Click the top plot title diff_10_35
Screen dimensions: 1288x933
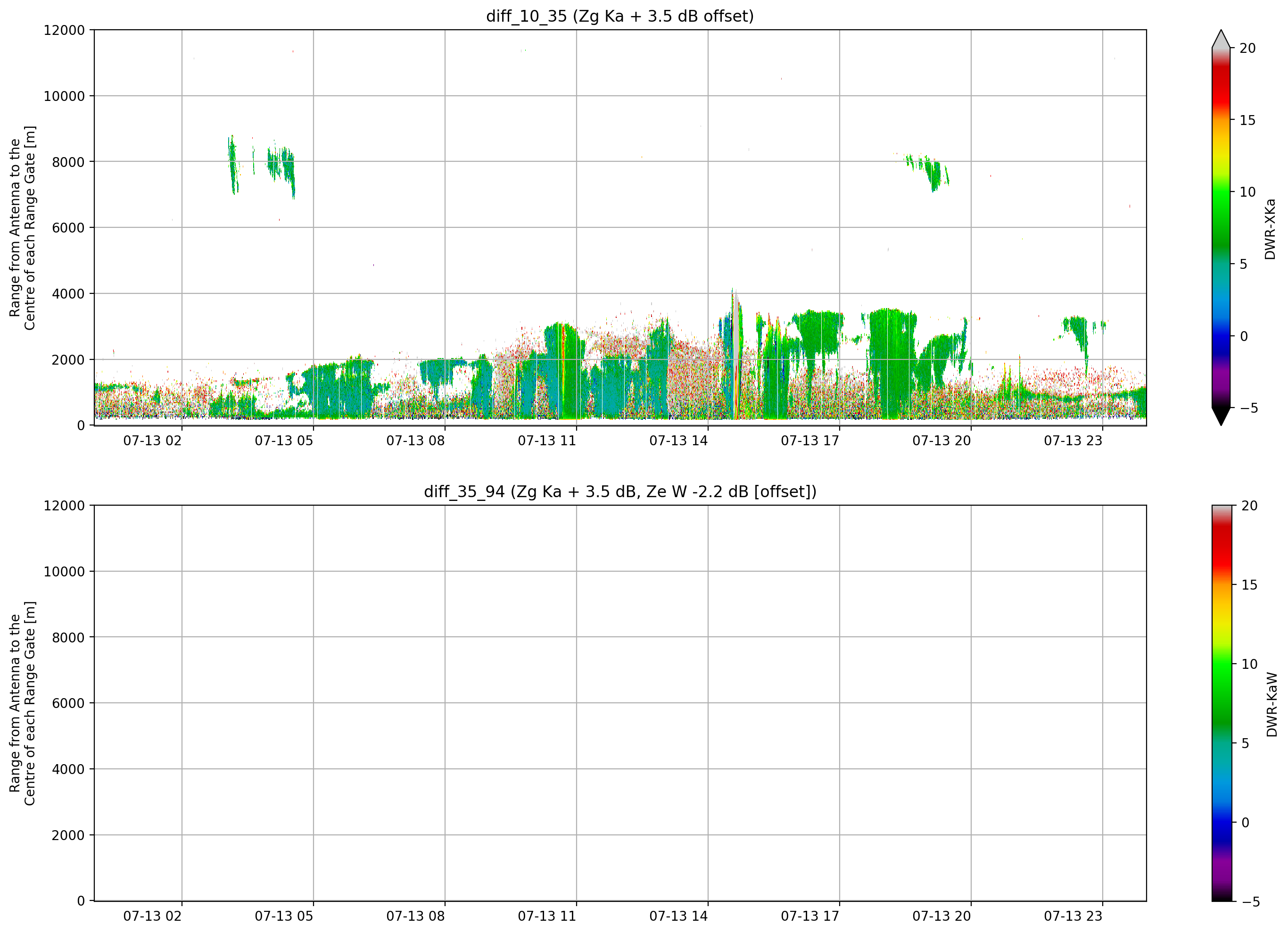[619, 16]
